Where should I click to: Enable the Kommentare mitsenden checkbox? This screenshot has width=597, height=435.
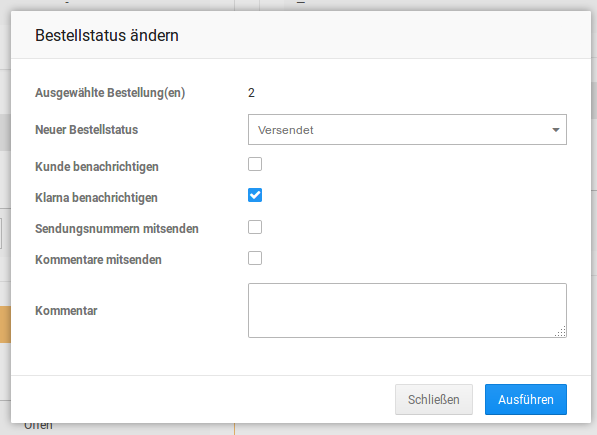click(255, 258)
